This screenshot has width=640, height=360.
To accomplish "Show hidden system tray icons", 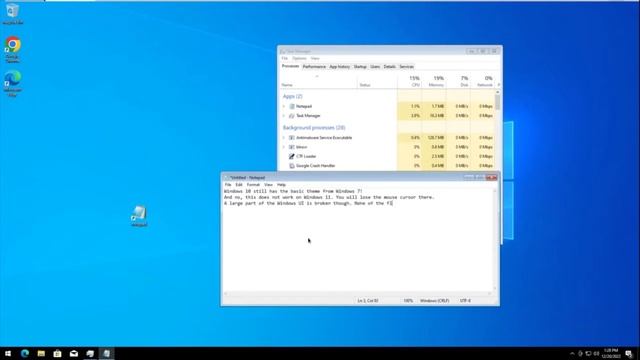I will [572, 353].
